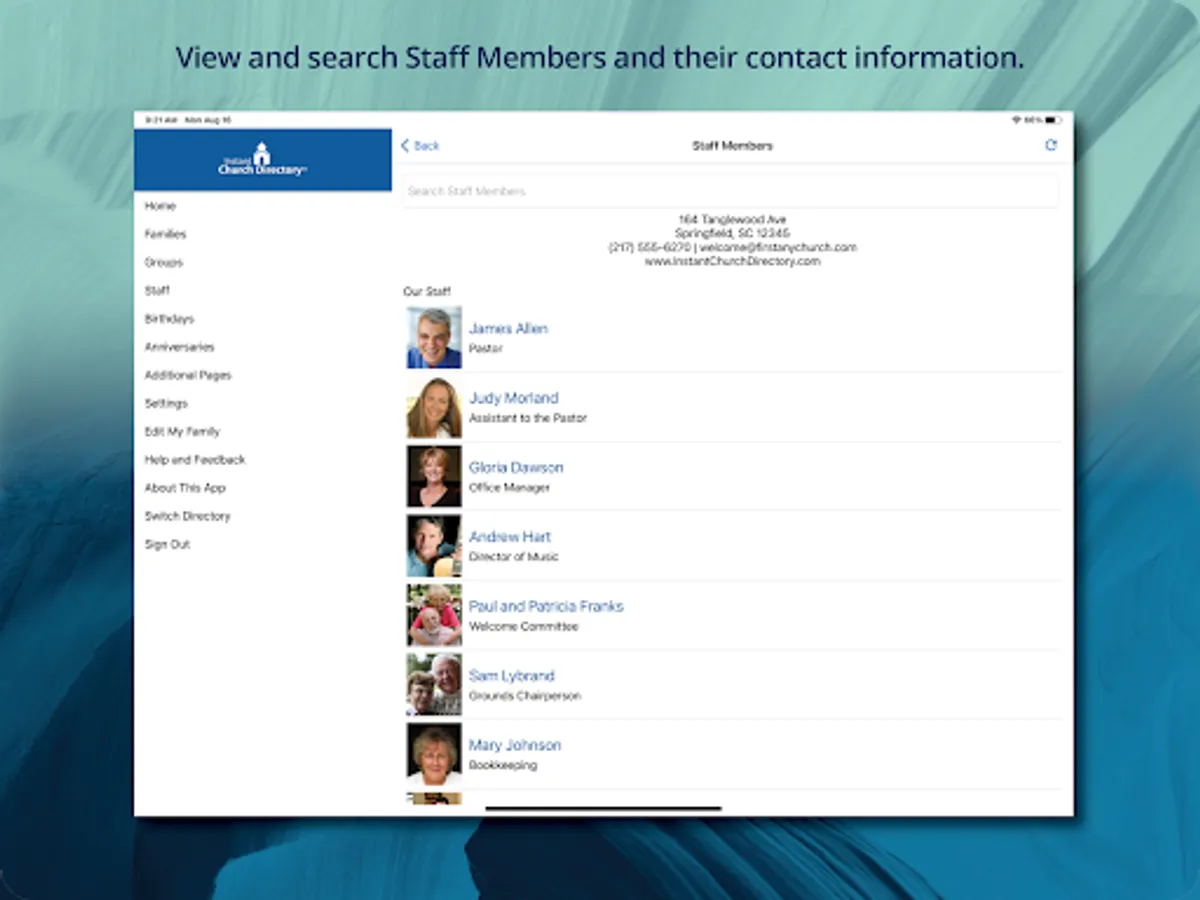Click the Grounds Chairperson role text
Viewport: 1200px width, 900px height.
tap(525, 696)
